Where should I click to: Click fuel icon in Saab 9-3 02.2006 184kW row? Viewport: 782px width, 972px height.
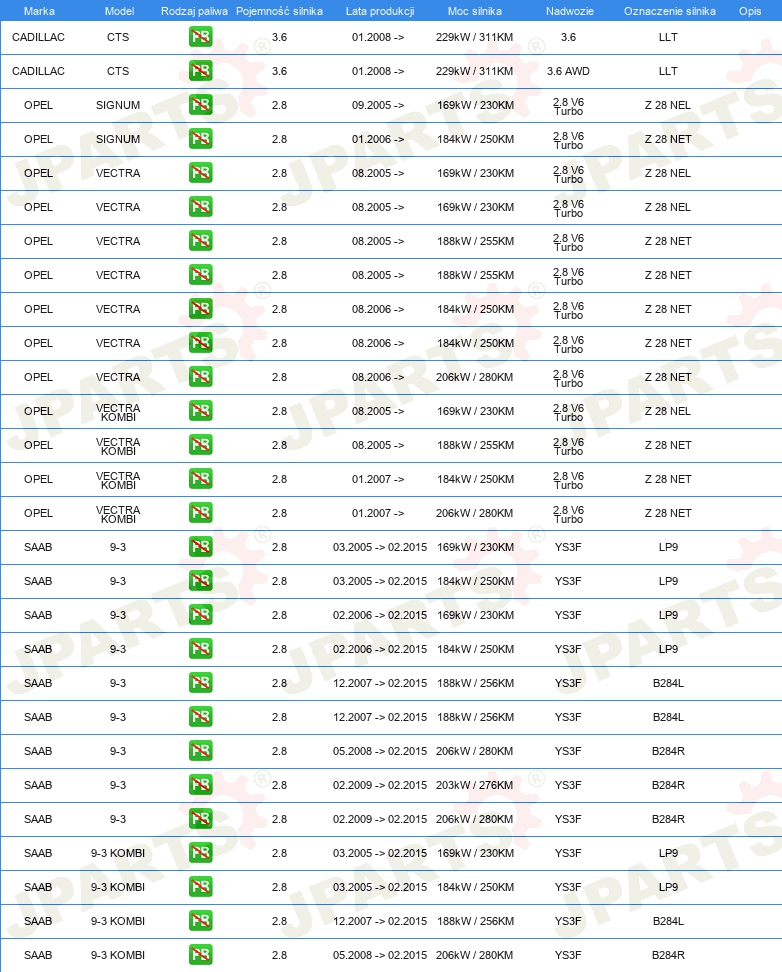pyautogui.click(x=200, y=649)
